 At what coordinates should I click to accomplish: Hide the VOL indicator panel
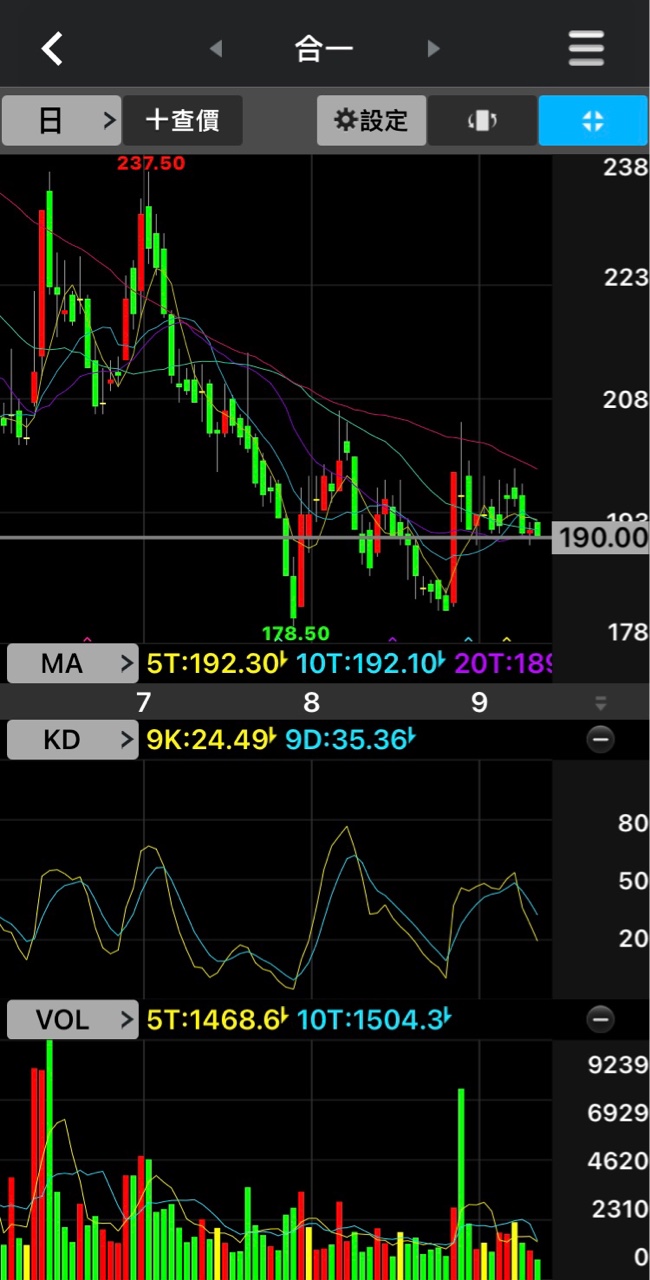click(x=600, y=1020)
